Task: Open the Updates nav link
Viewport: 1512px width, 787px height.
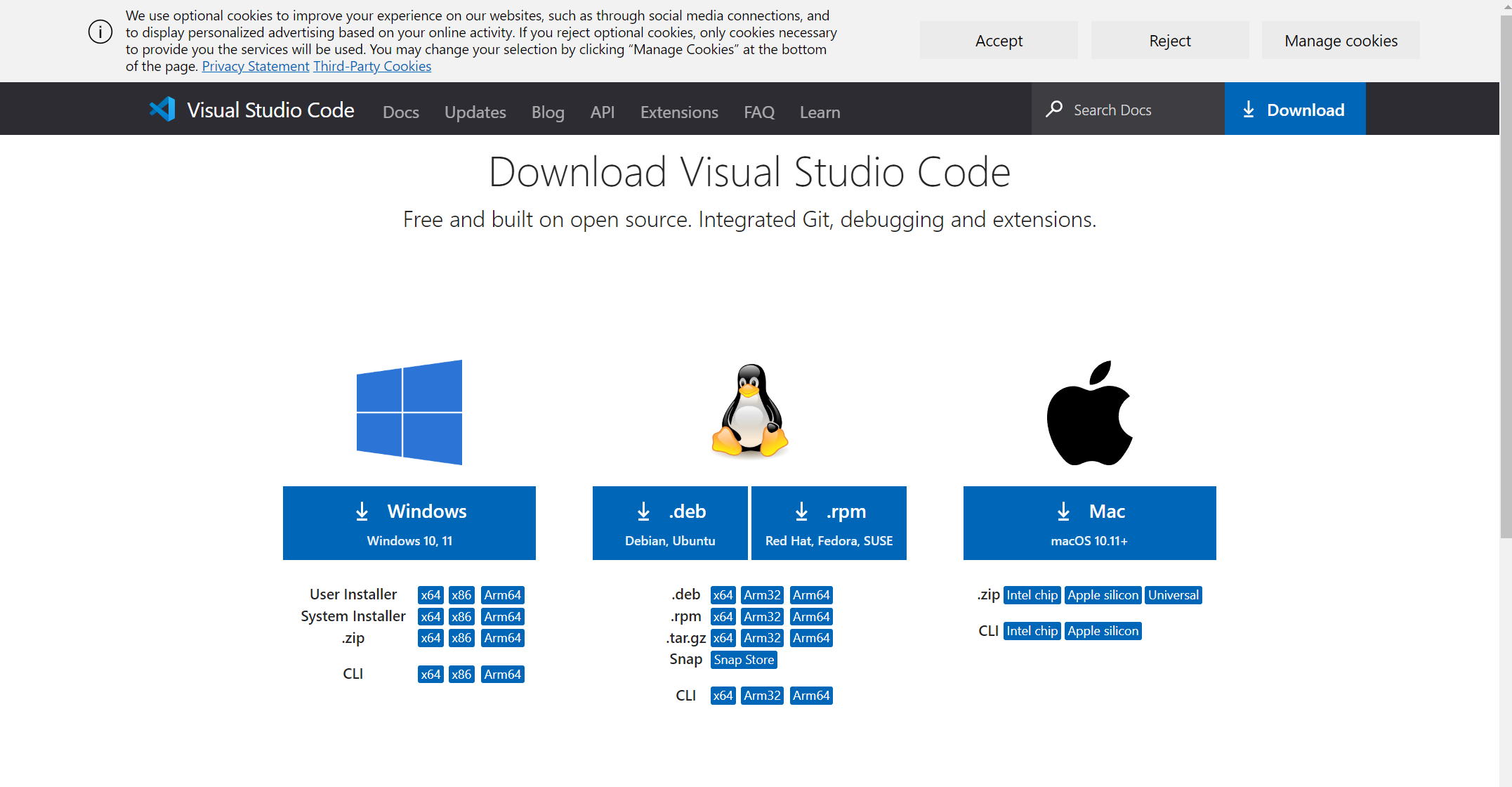Action: pyautogui.click(x=475, y=112)
